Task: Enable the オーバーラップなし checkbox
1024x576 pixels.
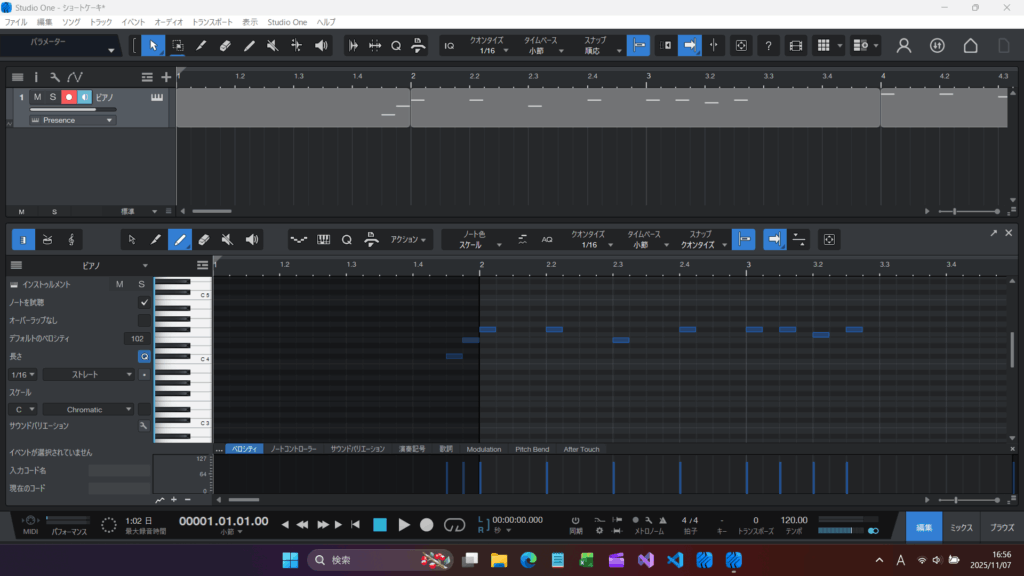Action: point(144,320)
